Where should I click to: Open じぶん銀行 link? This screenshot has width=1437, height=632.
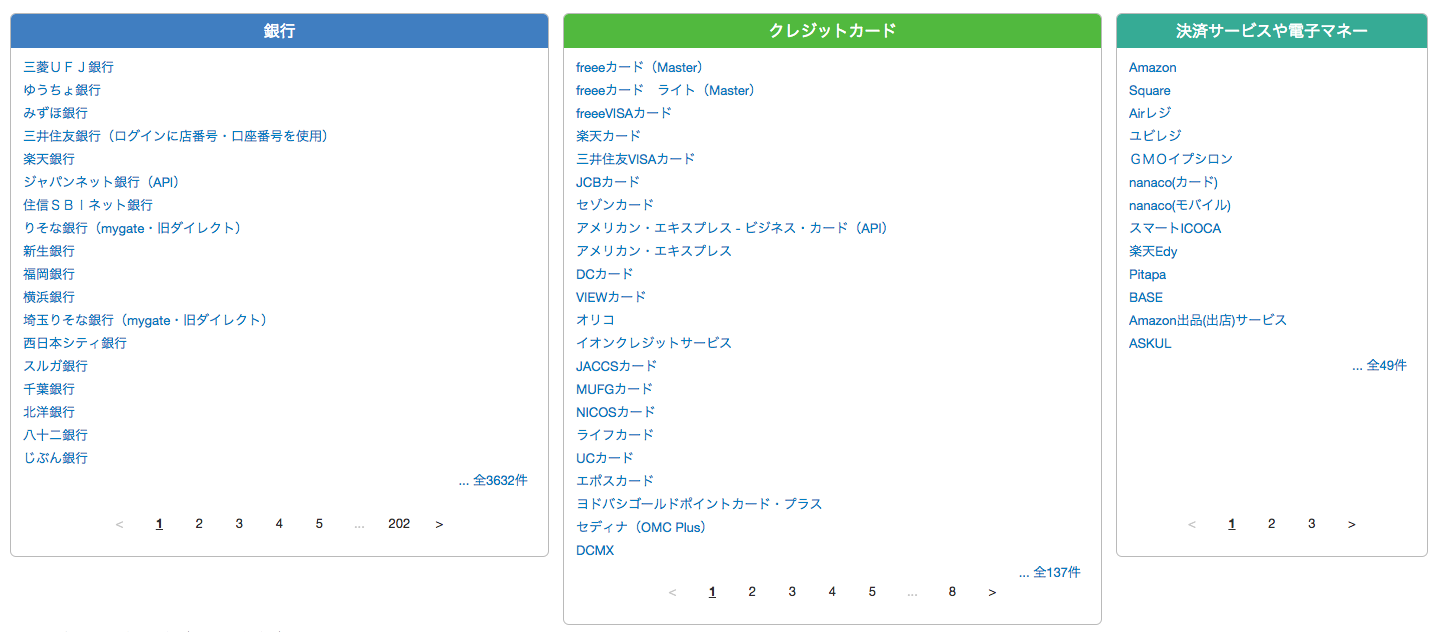click(55, 458)
